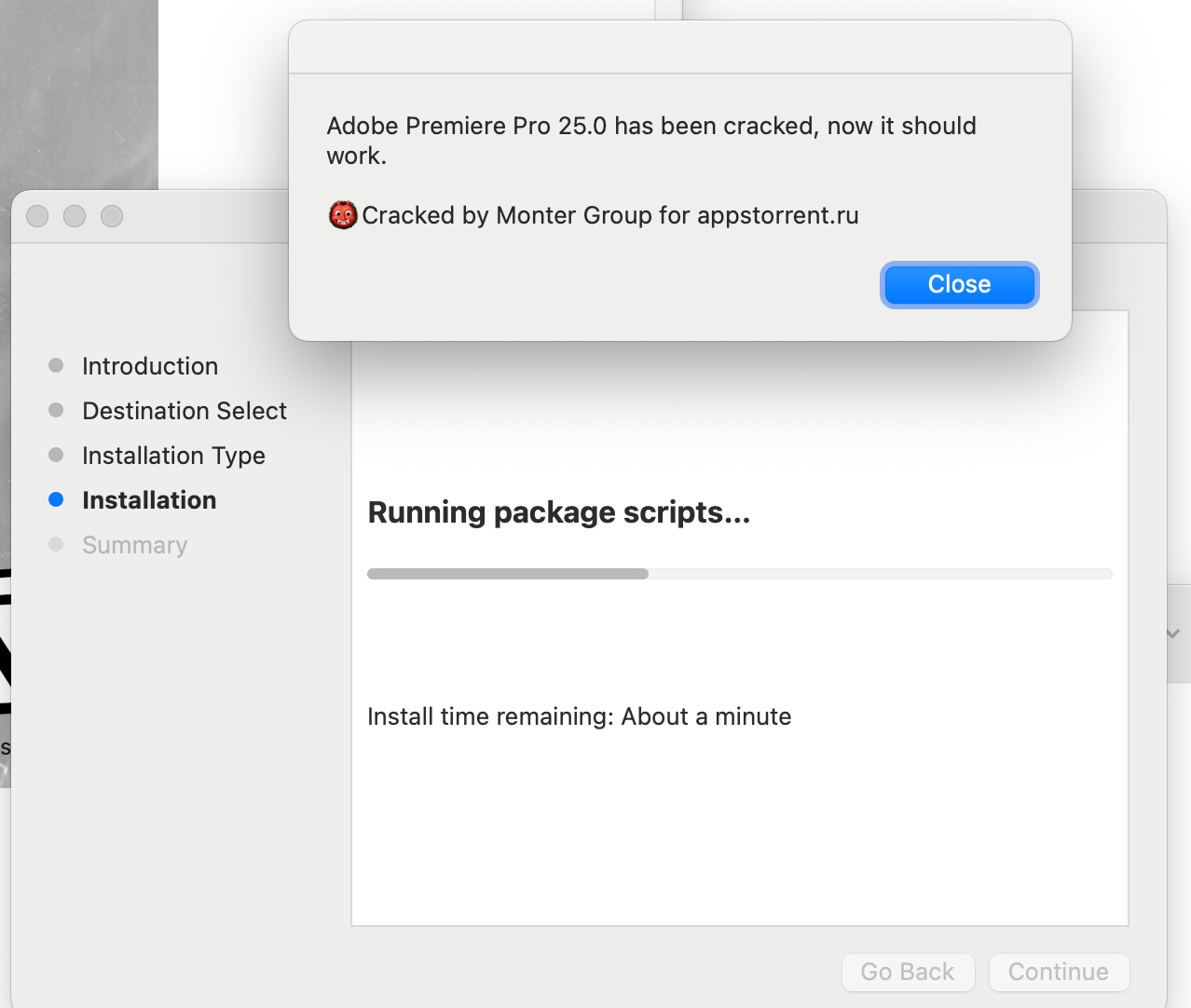This screenshot has height=1008, width=1191.
Task: Click the Running package scripts heading
Action: pyautogui.click(x=559, y=512)
